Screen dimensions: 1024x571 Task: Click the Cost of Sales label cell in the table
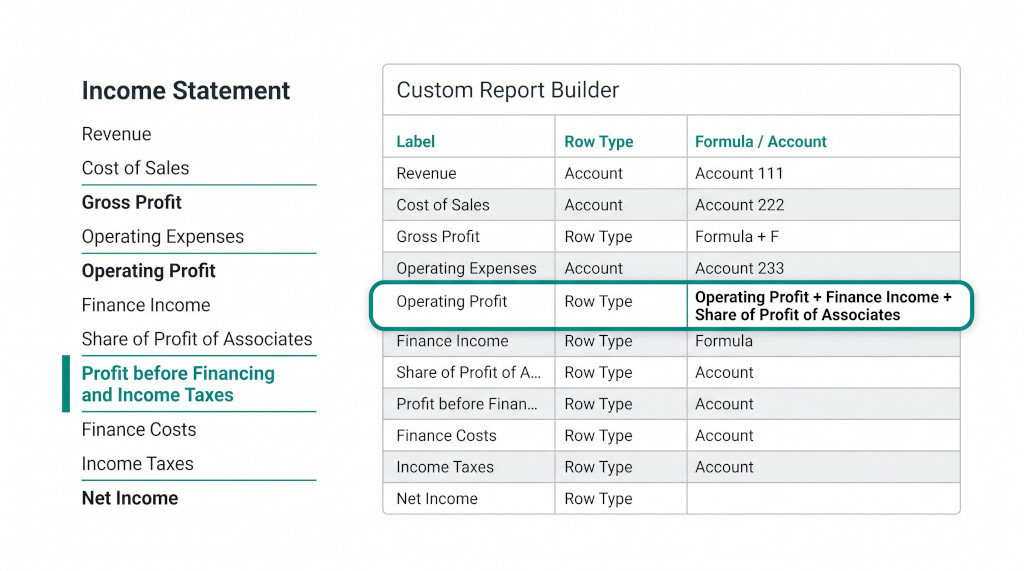[469, 204]
